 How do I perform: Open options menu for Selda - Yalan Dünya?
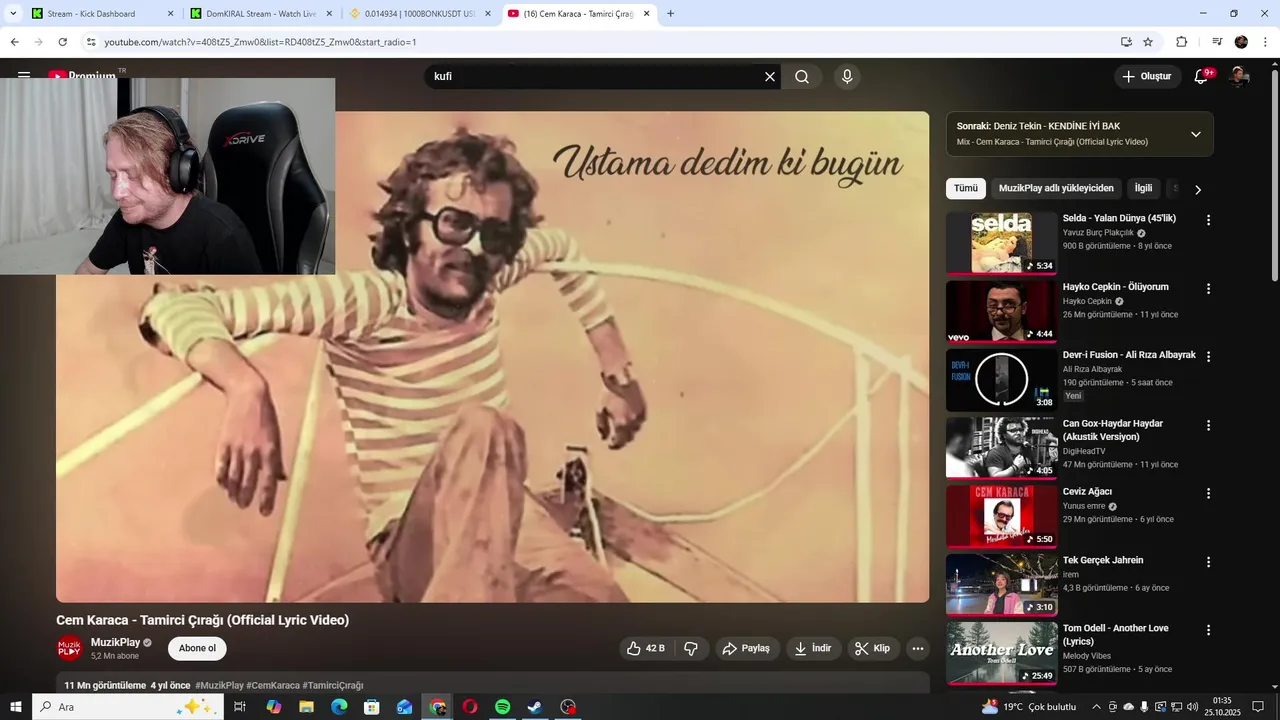1208,220
